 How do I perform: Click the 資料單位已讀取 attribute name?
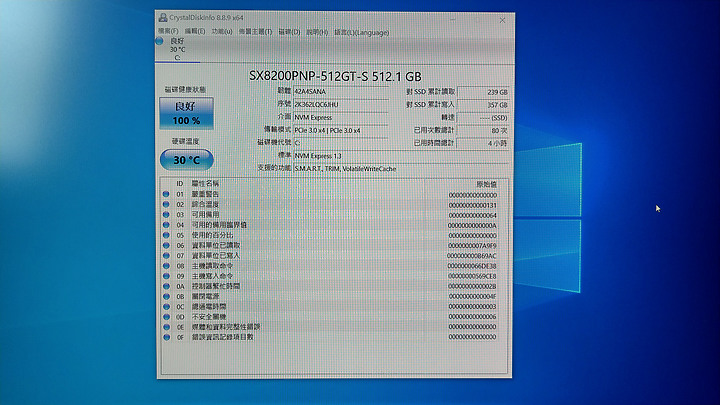click(216, 245)
